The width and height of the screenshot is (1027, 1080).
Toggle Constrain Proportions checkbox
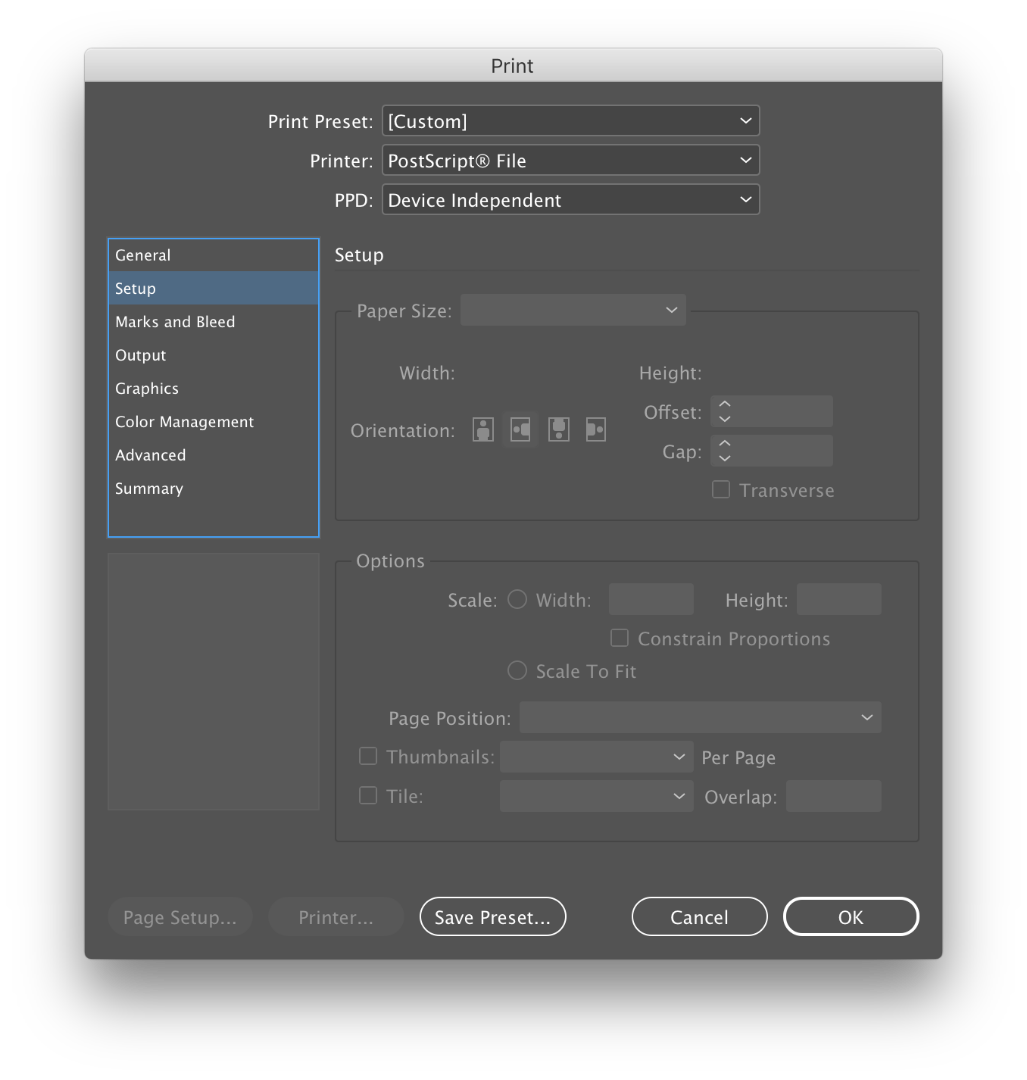click(620, 638)
